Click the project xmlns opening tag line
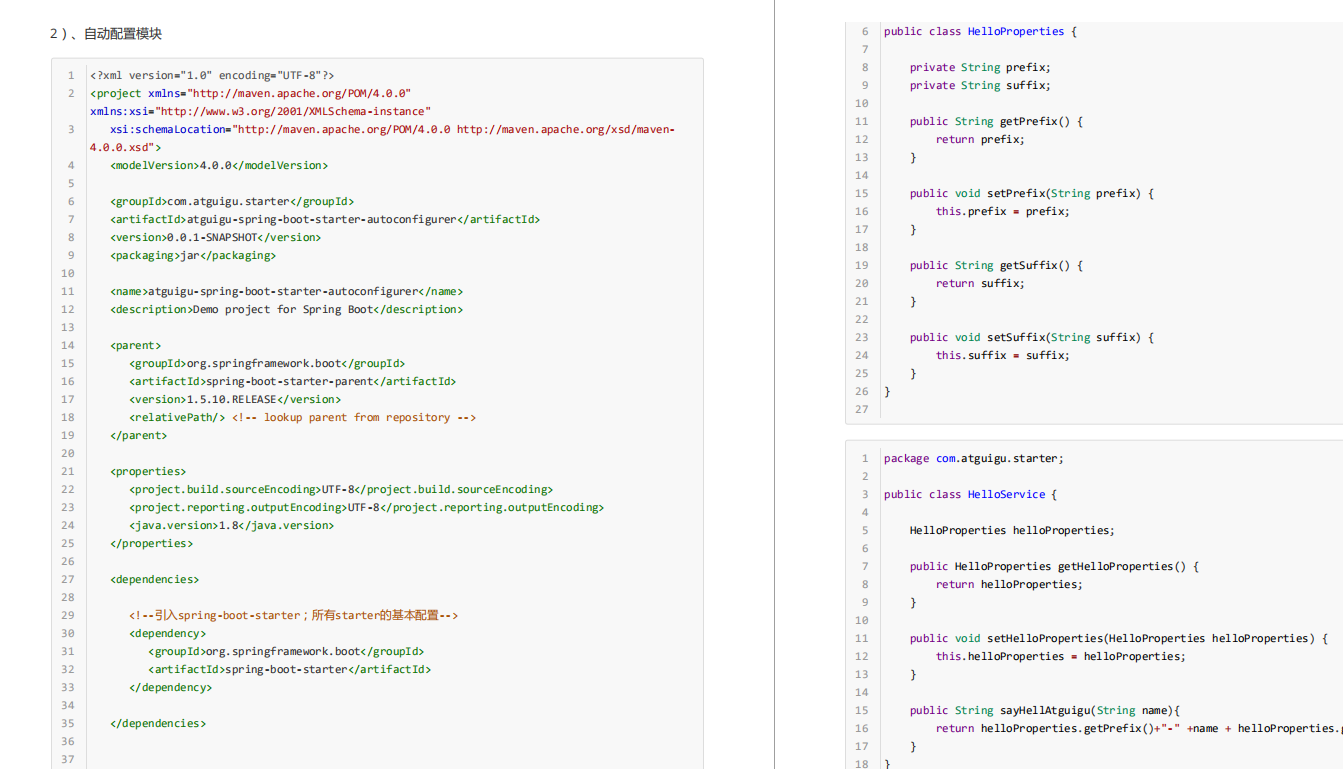The width and height of the screenshot is (1343, 769). coord(260,103)
